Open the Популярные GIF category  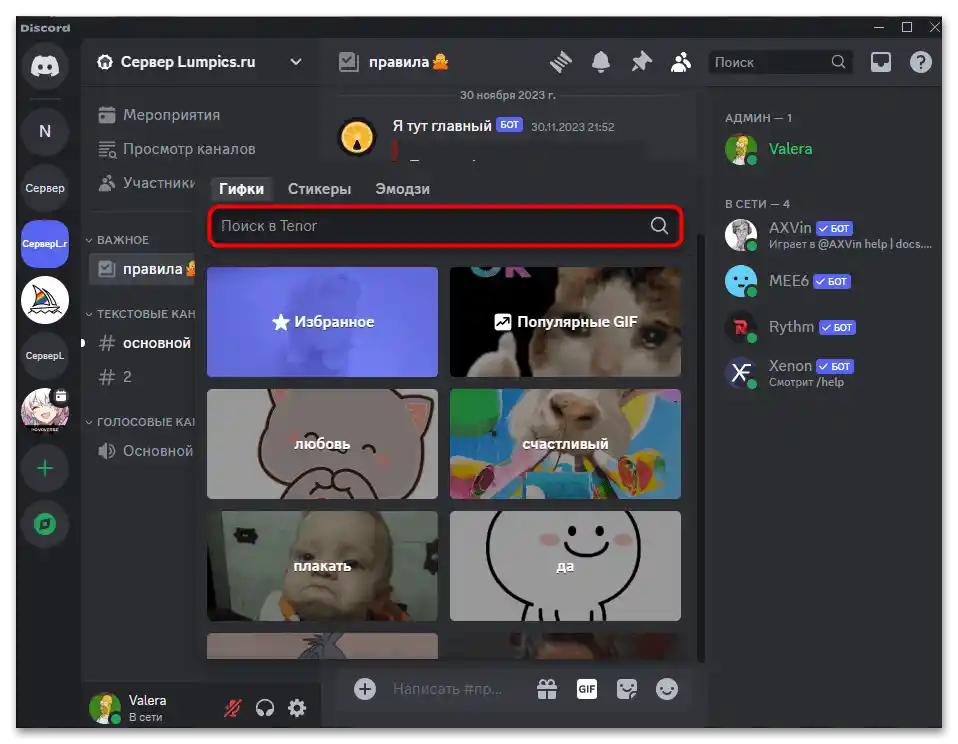[565, 322]
